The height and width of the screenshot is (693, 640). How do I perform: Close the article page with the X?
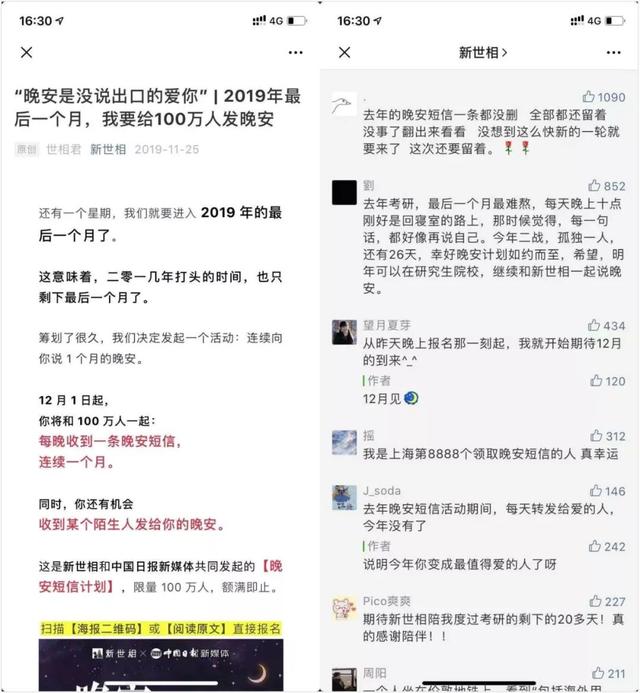(27, 53)
